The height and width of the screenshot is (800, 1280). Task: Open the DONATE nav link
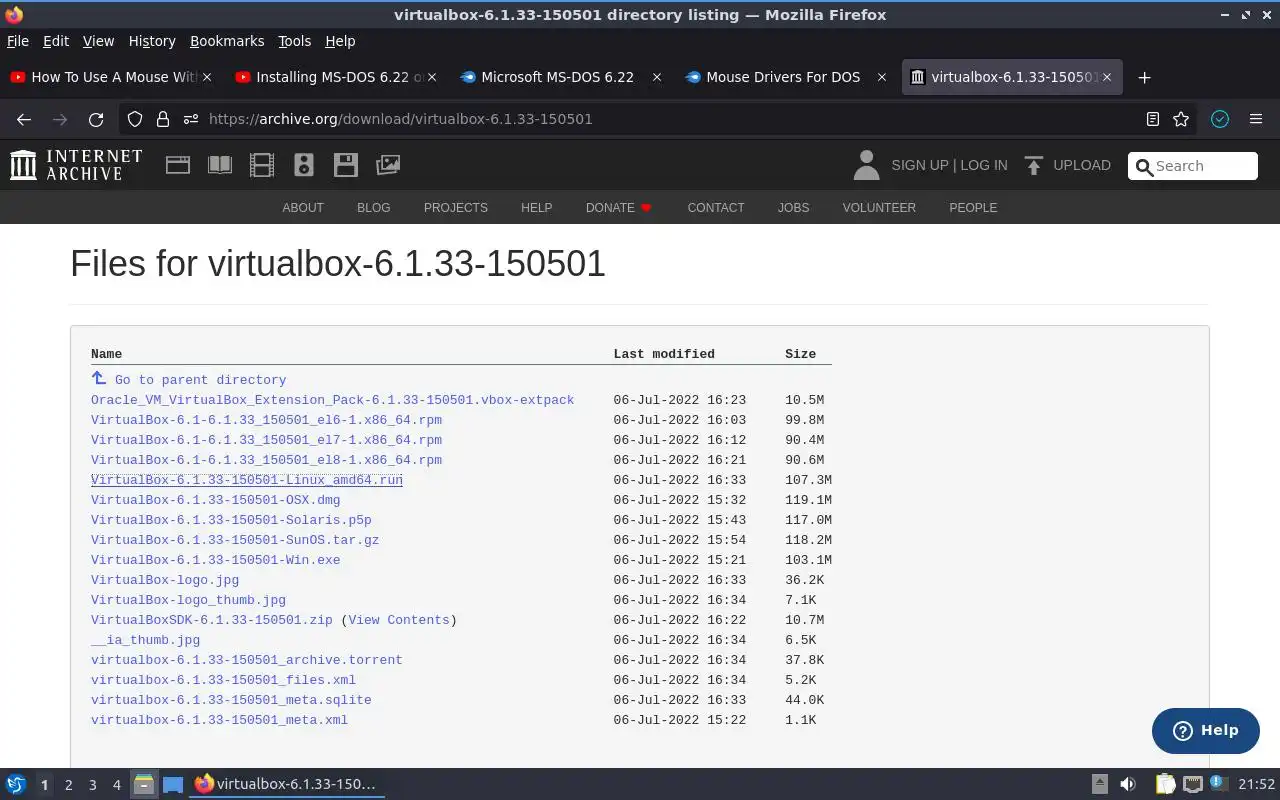pyautogui.click(x=618, y=208)
